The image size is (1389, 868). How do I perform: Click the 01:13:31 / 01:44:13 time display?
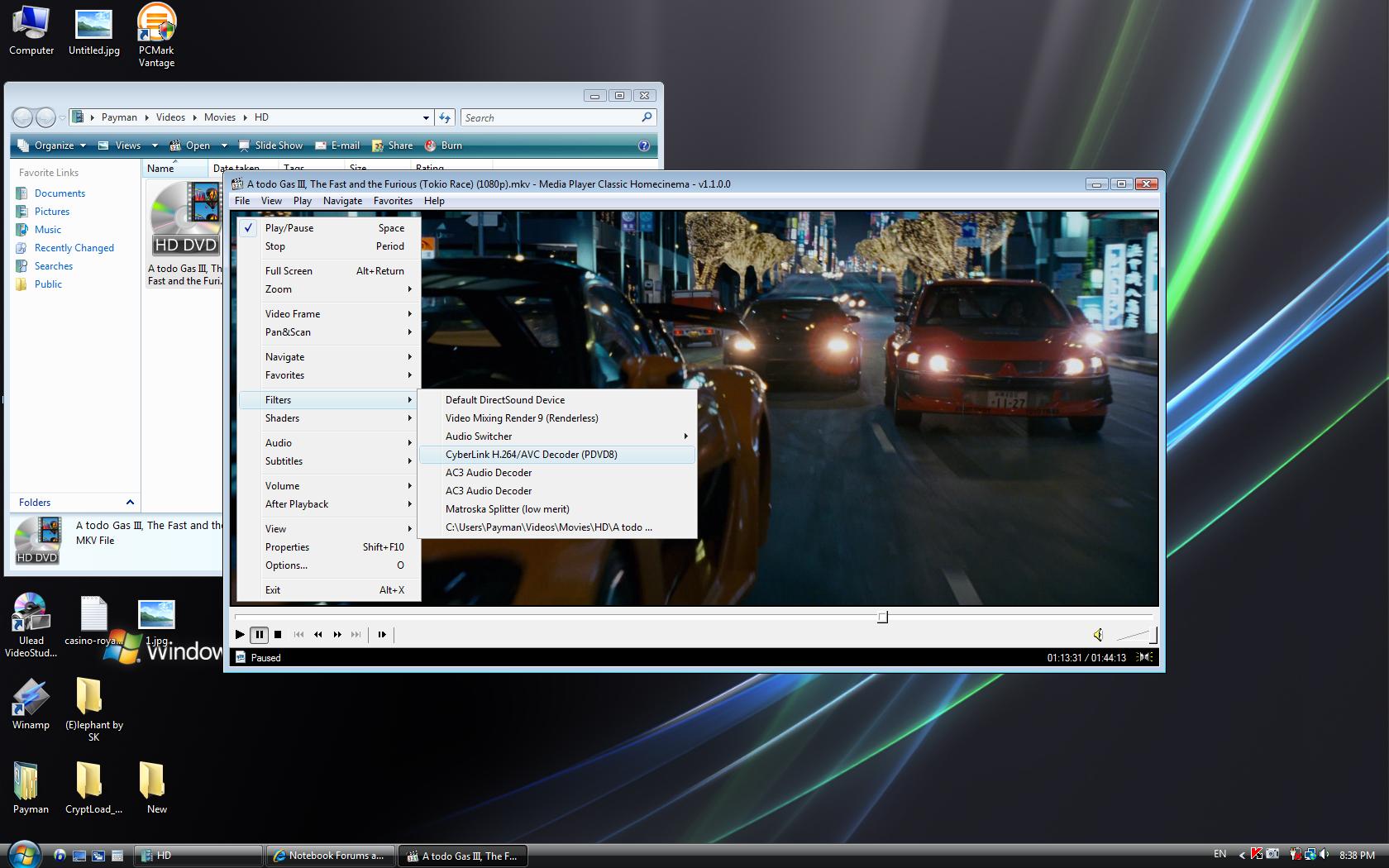pyautogui.click(x=1086, y=658)
